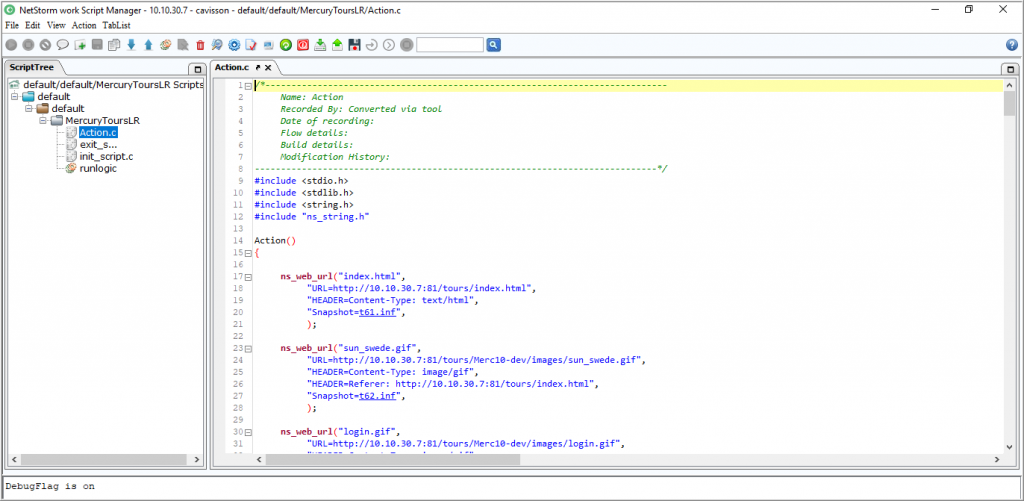Select Action.c in the script tree
The width and height of the screenshot is (1024, 501).
click(x=98, y=133)
